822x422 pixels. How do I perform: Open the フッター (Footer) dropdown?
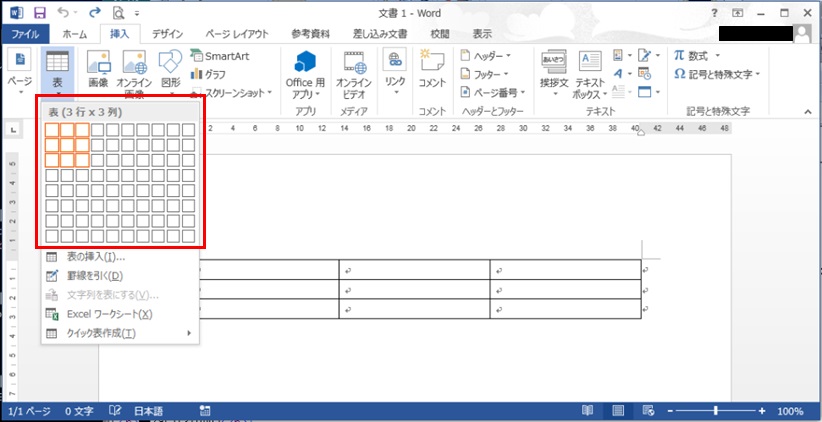coord(484,74)
